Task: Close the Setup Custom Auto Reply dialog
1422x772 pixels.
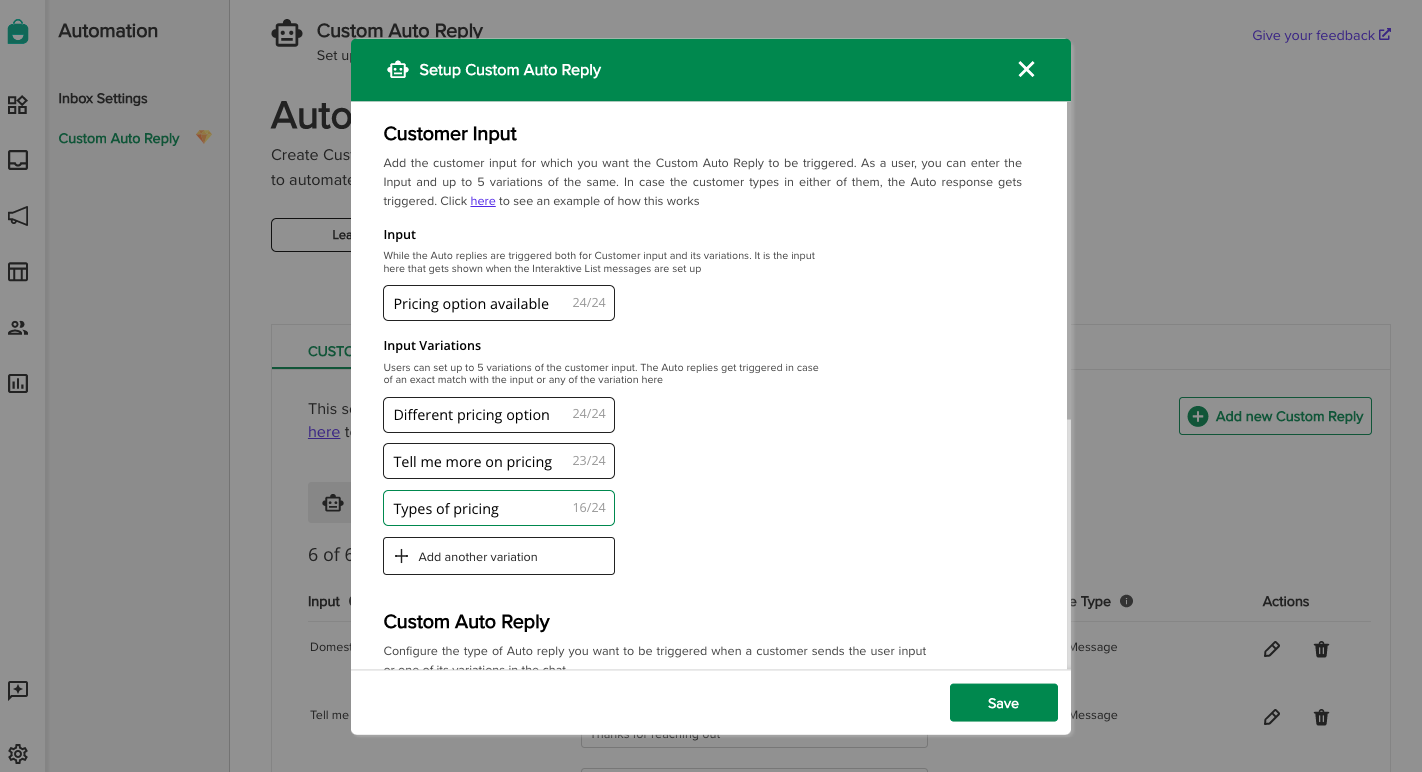Action: 1026,69
